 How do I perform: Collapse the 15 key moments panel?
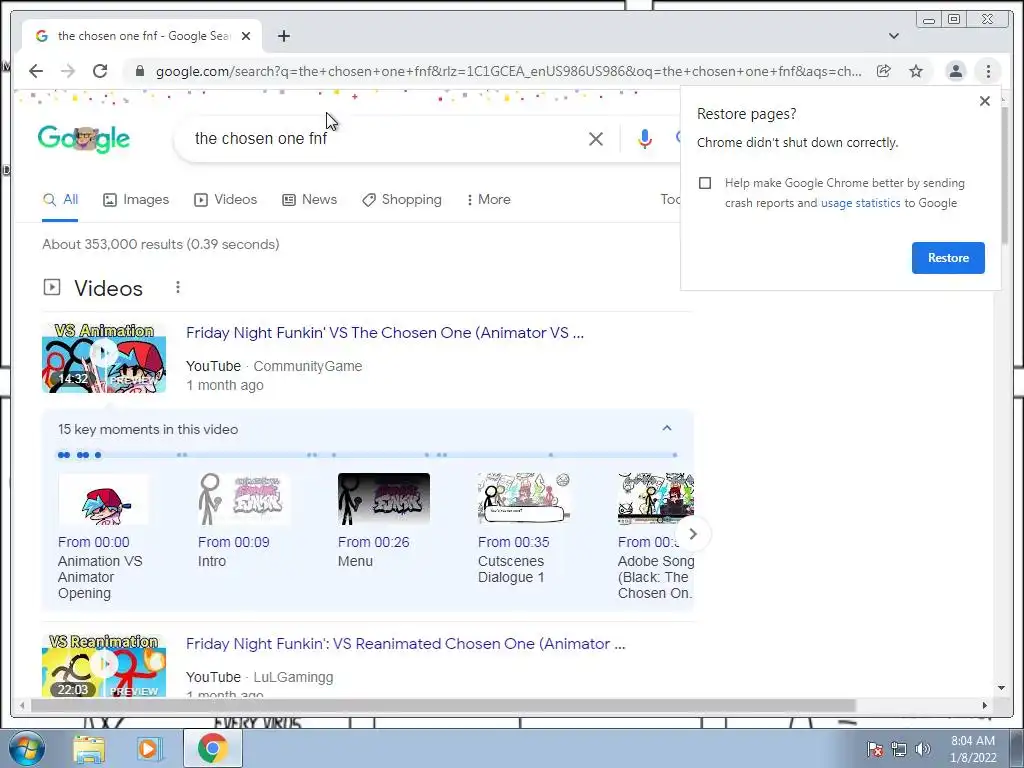(x=667, y=428)
